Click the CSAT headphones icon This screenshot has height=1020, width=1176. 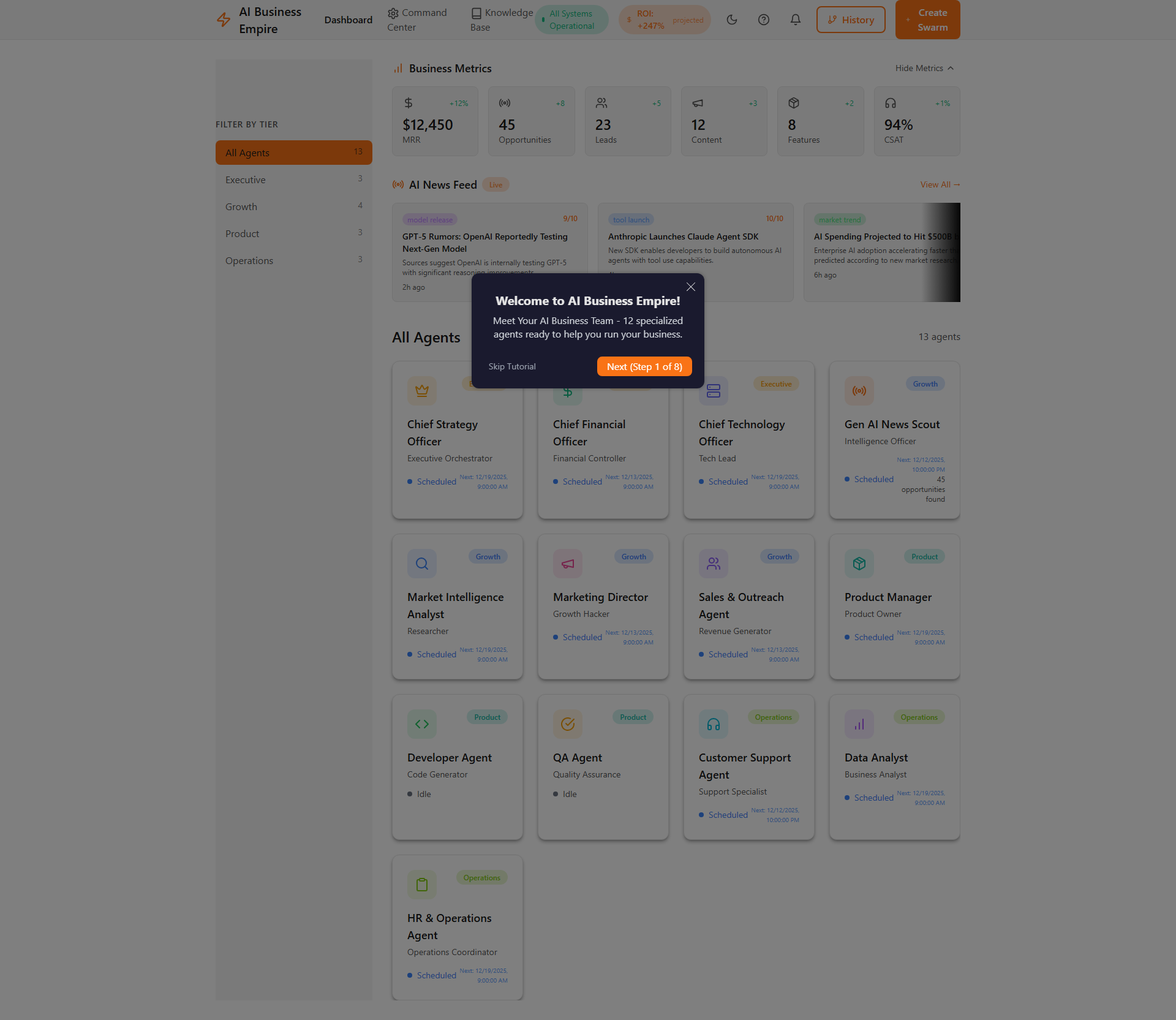[x=891, y=103]
